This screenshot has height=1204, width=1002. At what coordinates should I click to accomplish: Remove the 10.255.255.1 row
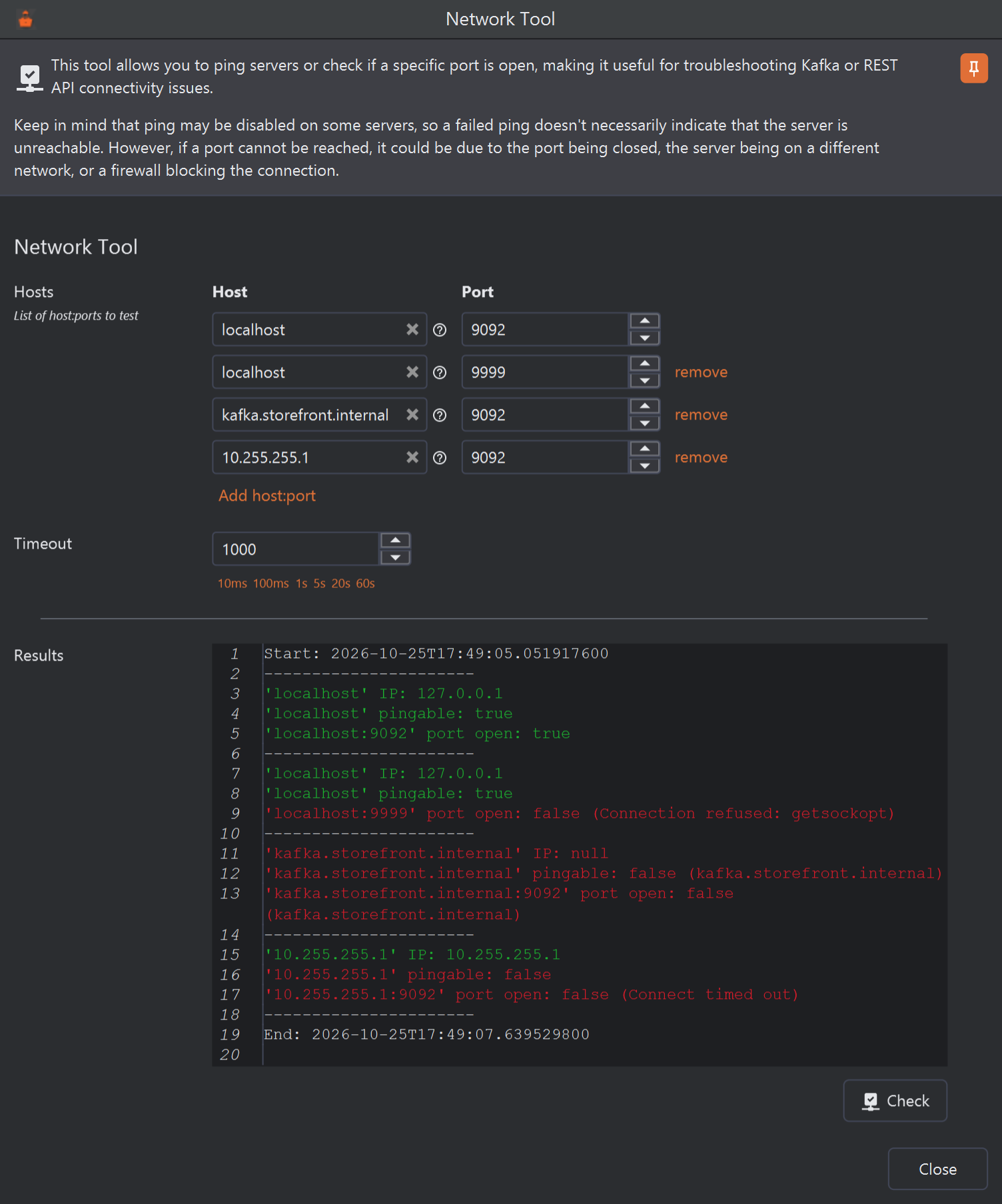tap(701, 457)
